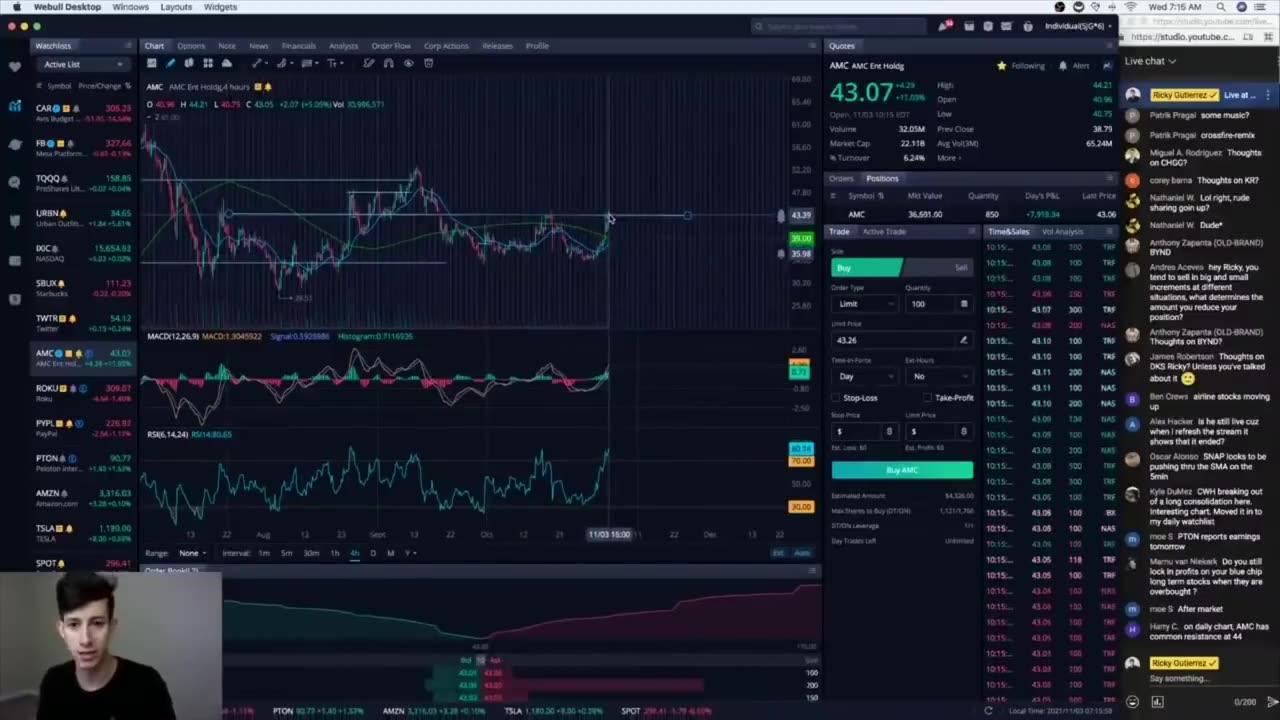
Task: Open the Individual account dropdown
Action: point(1078,26)
